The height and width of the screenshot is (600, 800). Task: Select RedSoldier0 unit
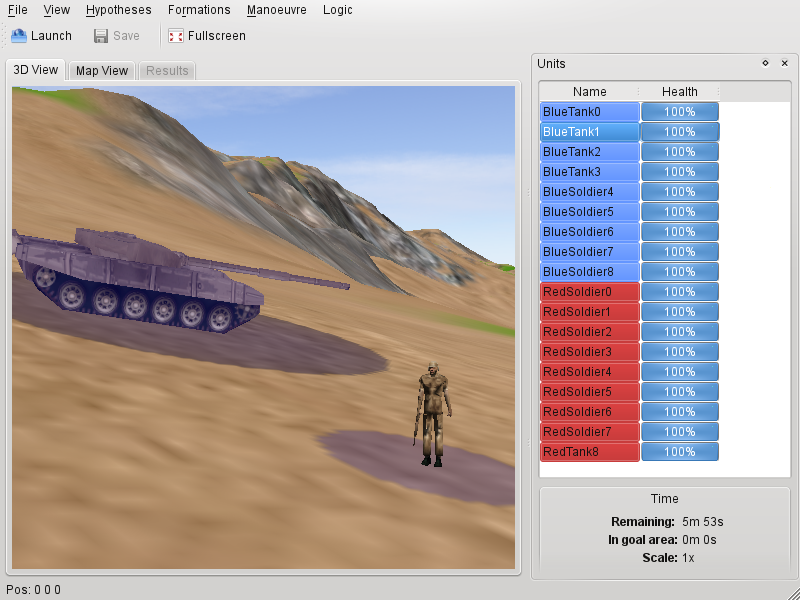pos(589,292)
